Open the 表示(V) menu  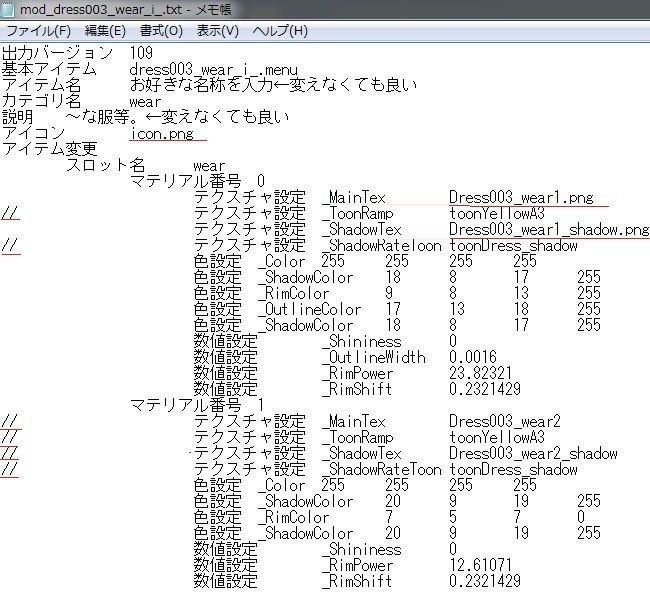218,31
